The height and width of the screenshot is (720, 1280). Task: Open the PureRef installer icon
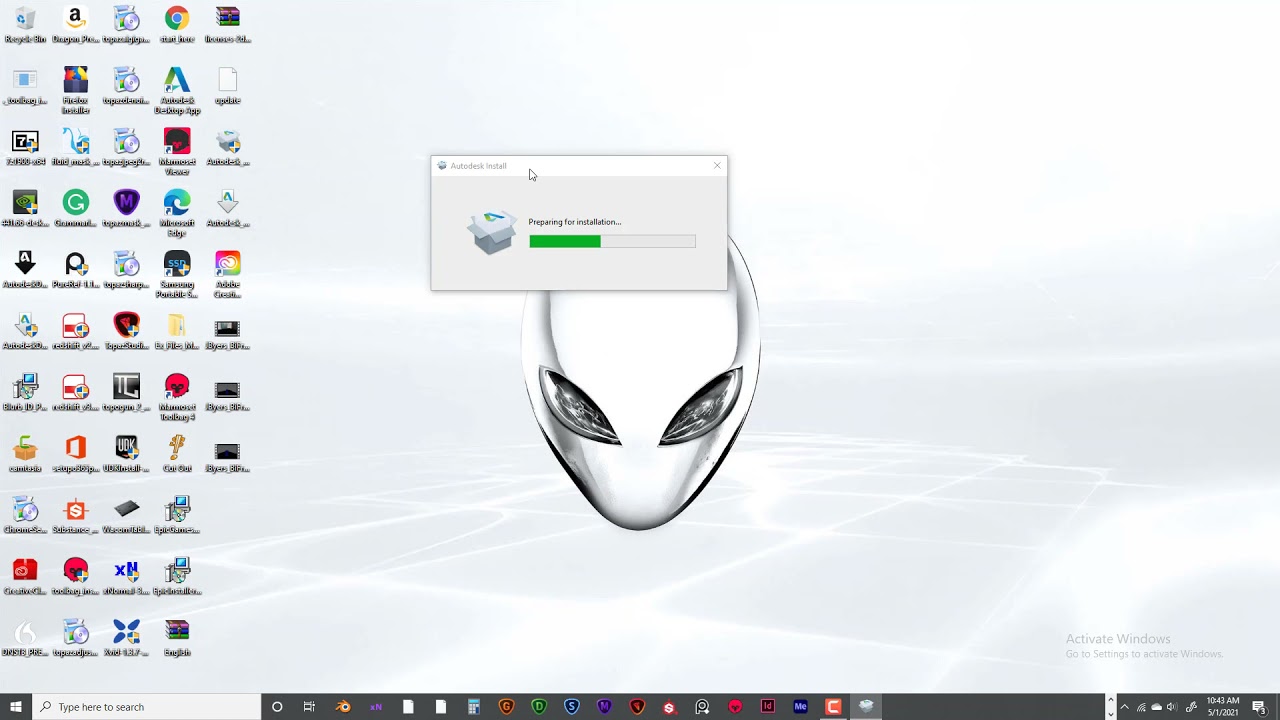tap(75, 268)
